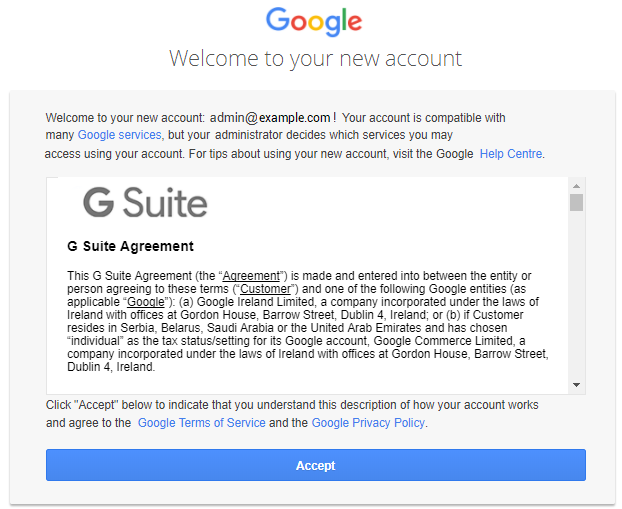This screenshot has width=622, height=509.
Task: Click the 'Welcome to your new account' heading
Action: (x=315, y=58)
